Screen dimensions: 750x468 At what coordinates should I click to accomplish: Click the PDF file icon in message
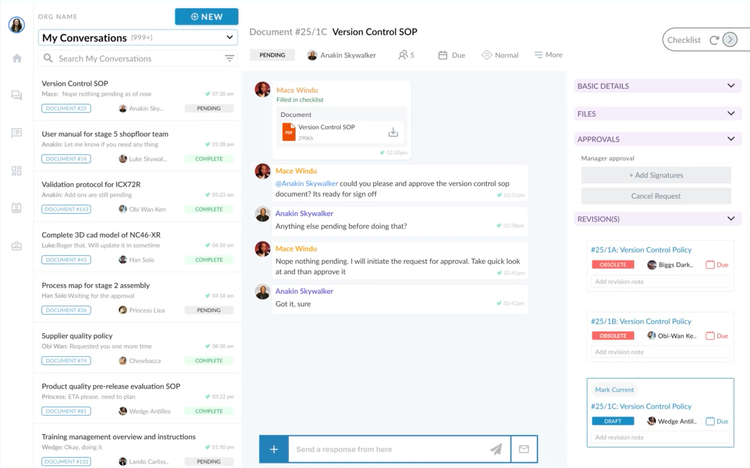point(289,132)
